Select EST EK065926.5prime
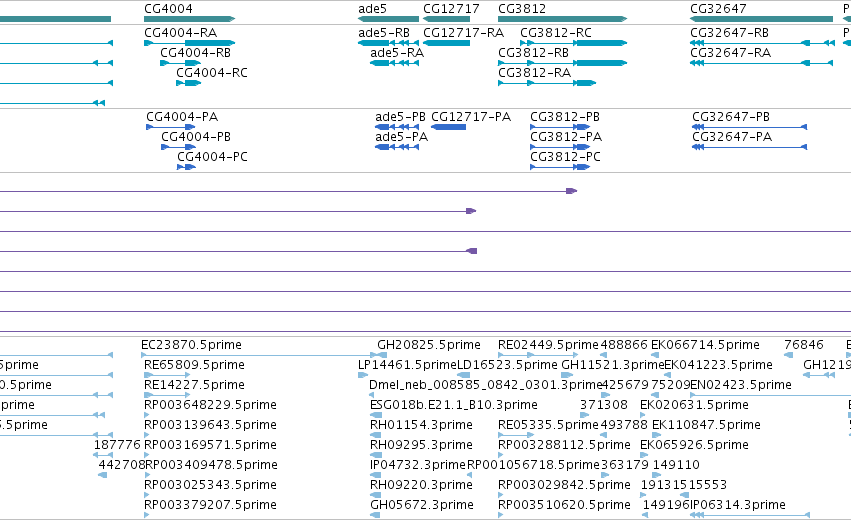851x520 pixels. [x=694, y=445]
